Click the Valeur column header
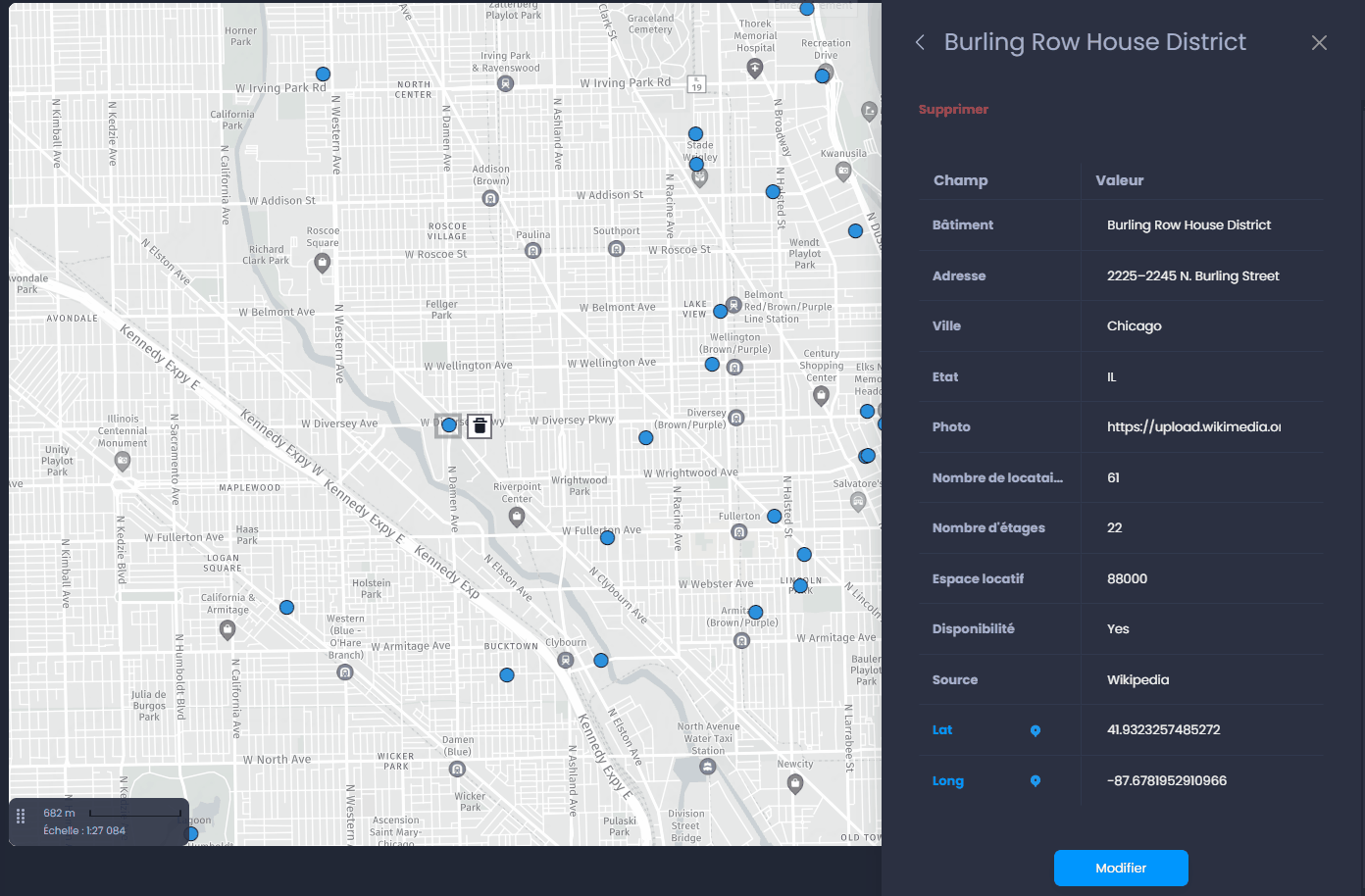 click(x=1120, y=180)
